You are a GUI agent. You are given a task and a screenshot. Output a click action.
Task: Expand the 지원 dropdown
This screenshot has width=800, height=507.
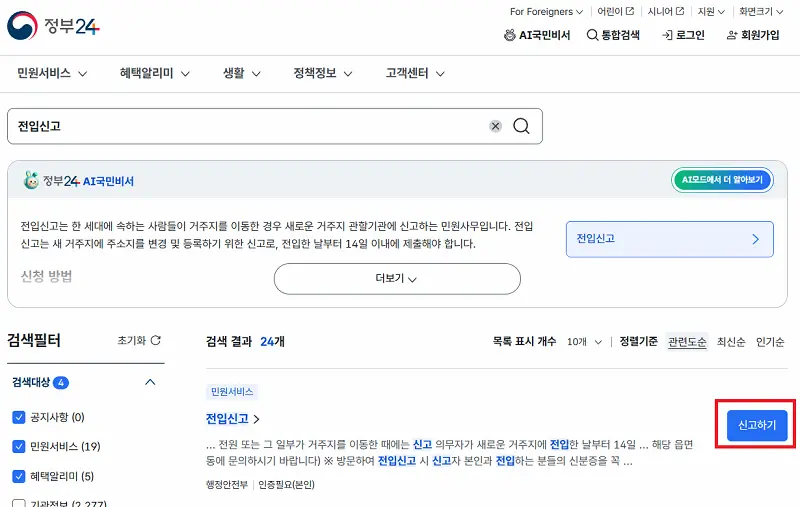tap(711, 11)
